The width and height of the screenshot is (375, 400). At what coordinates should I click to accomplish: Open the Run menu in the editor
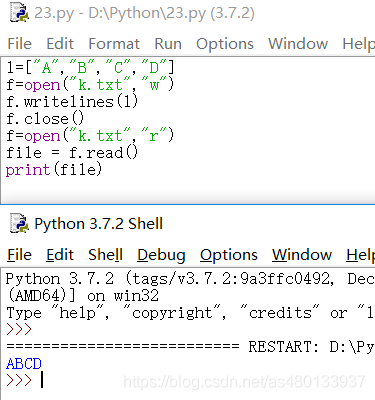tap(168, 44)
